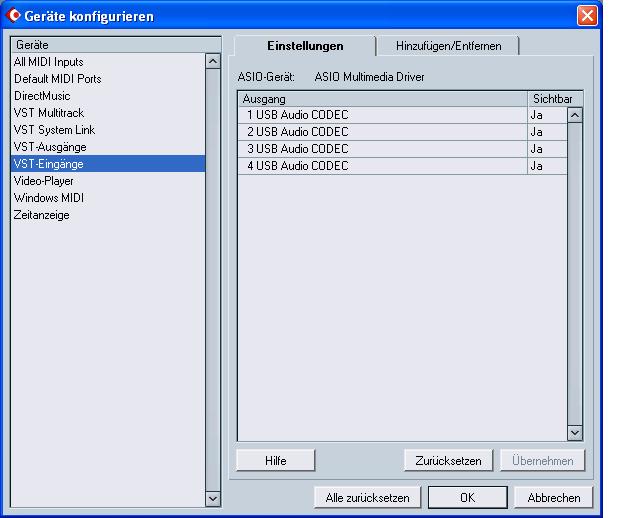Select row 2 USB Audio CODEC
Viewport: 640px width, 518px height.
point(382,132)
